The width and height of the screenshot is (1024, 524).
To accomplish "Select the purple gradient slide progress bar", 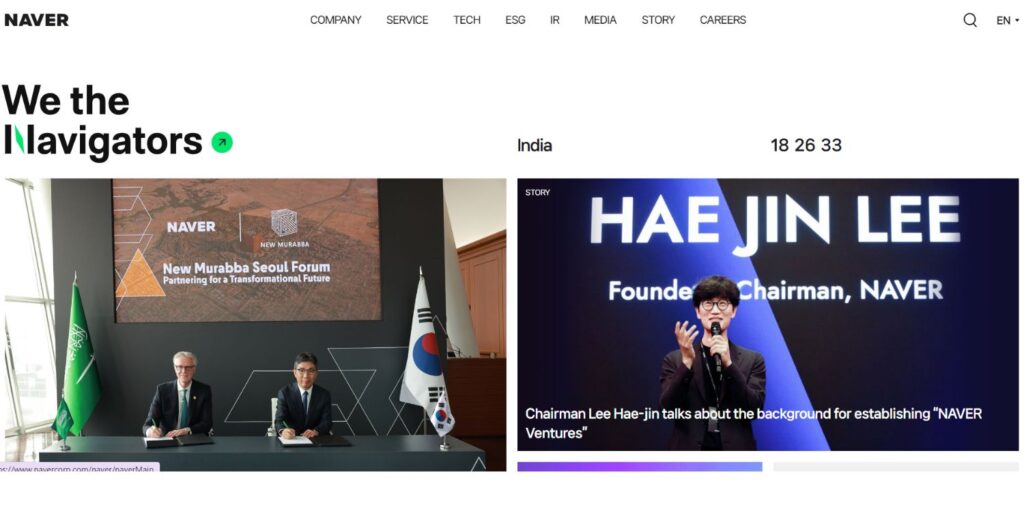I will point(639,467).
